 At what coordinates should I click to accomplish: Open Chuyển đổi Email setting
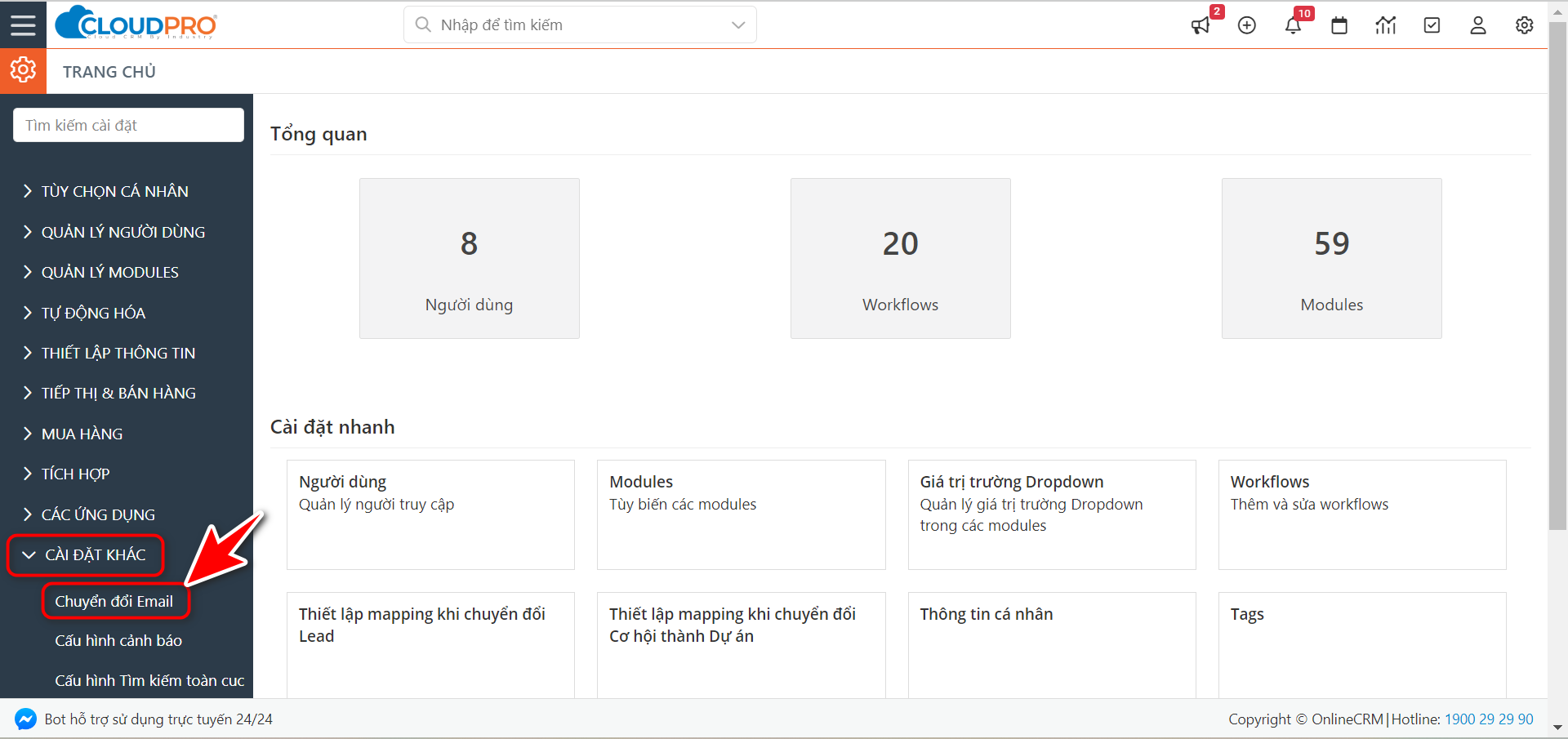(x=114, y=601)
